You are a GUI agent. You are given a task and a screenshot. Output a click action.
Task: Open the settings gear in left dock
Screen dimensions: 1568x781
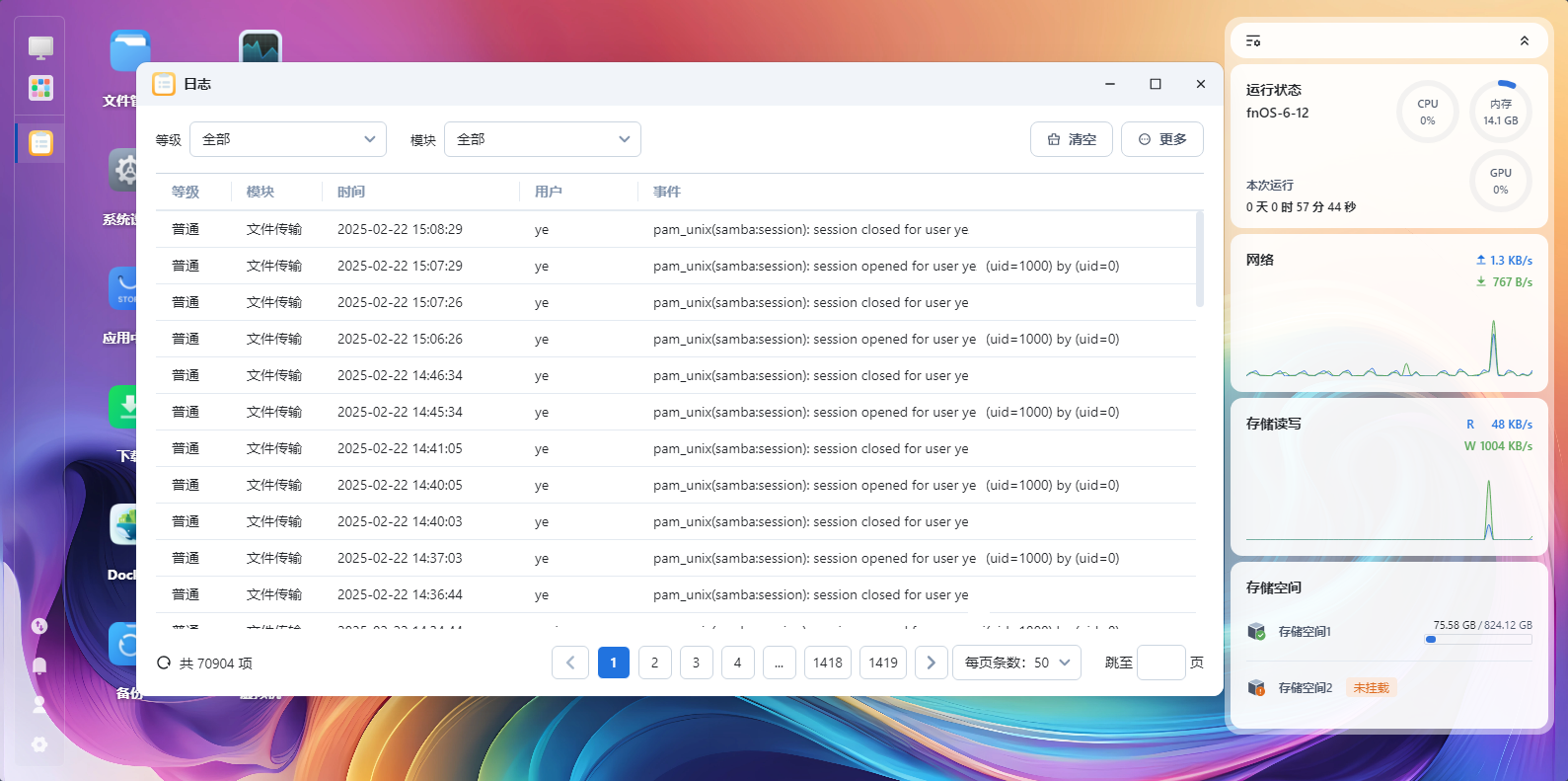click(x=39, y=744)
